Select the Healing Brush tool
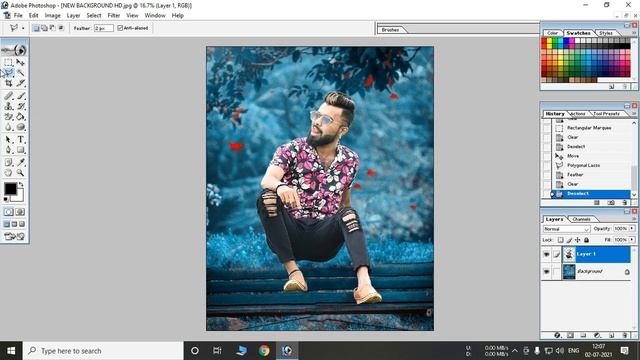 [8, 96]
